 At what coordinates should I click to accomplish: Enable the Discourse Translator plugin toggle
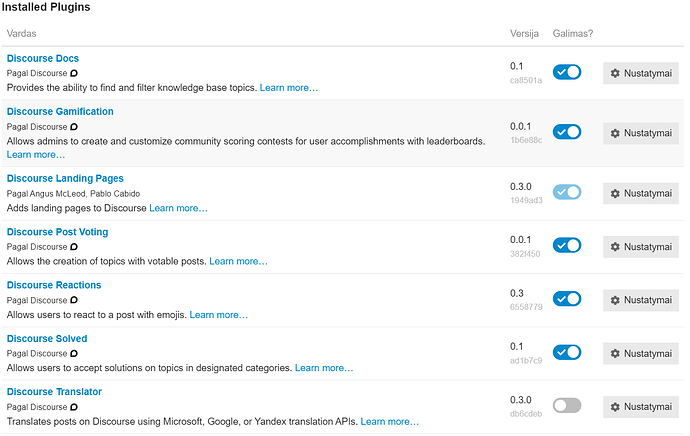coord(567,406)
